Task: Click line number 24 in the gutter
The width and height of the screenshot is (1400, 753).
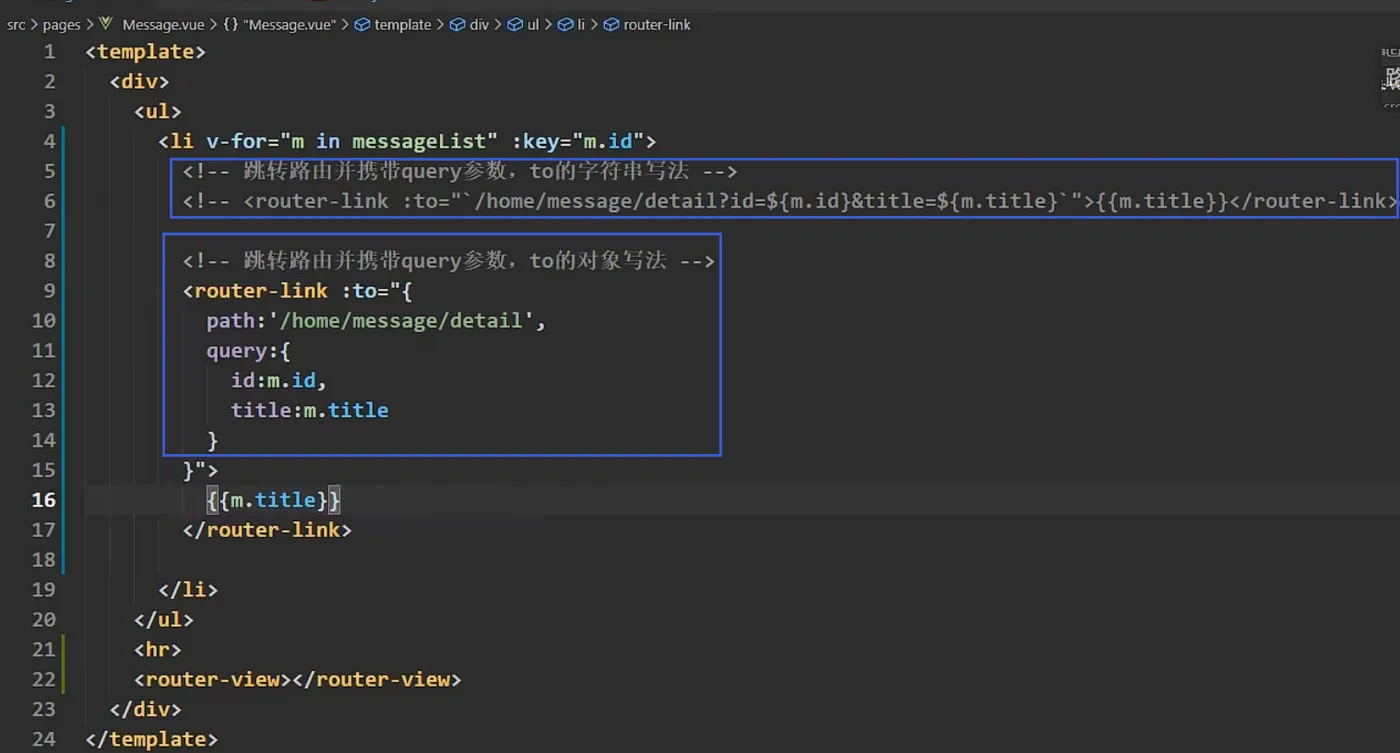Action: pyautogui.click(x=43, y=740)
